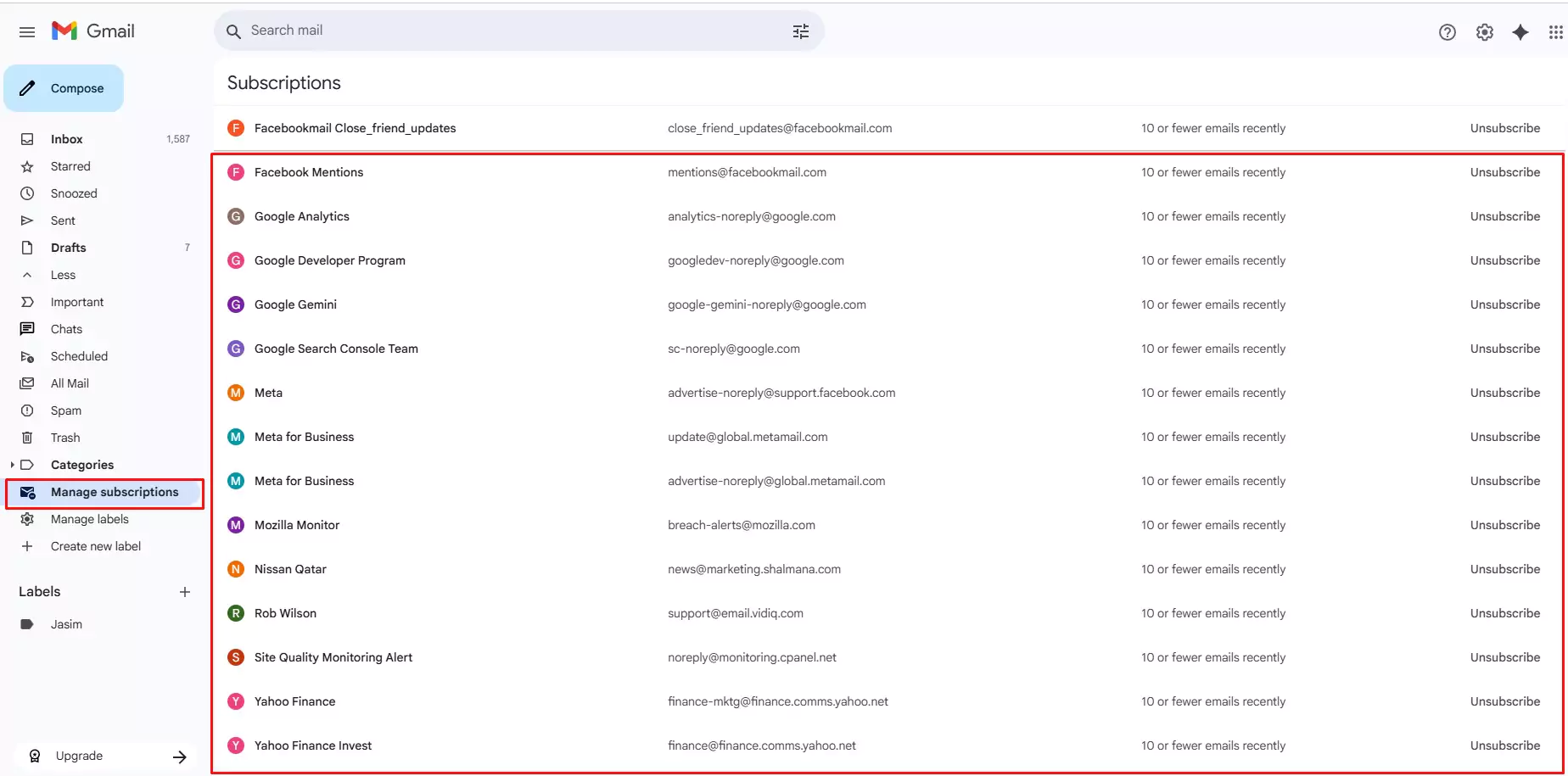
Task: Unsubscribe from Nissan Qatar
Action: pos(1505,569)
